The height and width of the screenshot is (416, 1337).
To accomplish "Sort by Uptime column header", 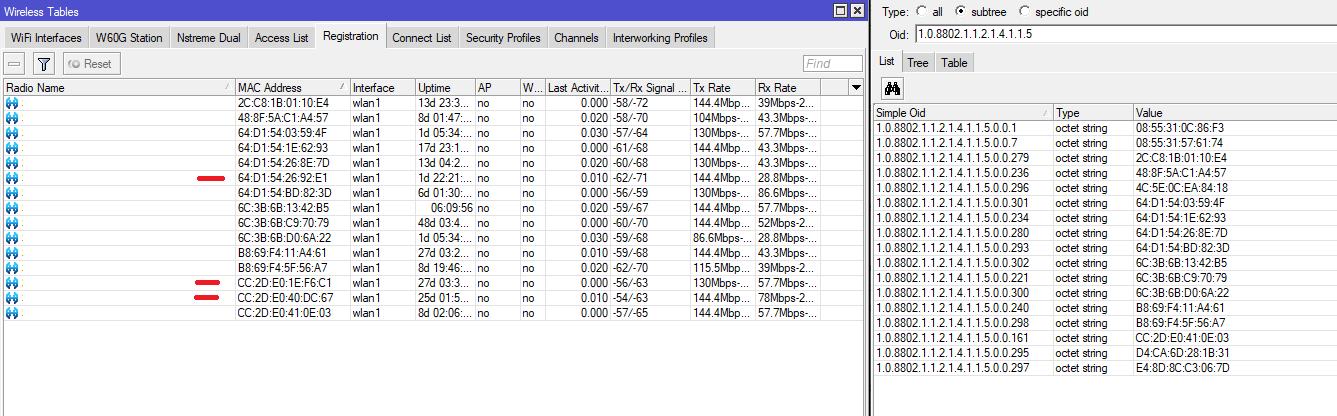I will pyautogui.click(x=445, y=88).
